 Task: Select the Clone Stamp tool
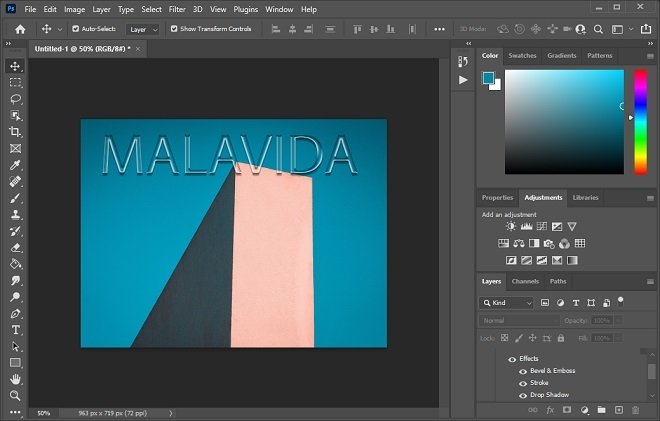click(15, 214)
